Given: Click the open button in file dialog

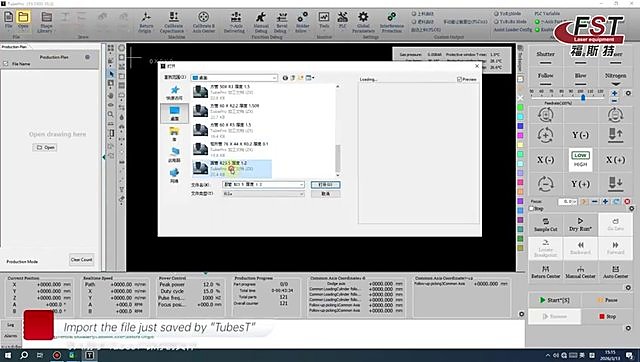Looking at the screenshot, I should coord(325,184).
